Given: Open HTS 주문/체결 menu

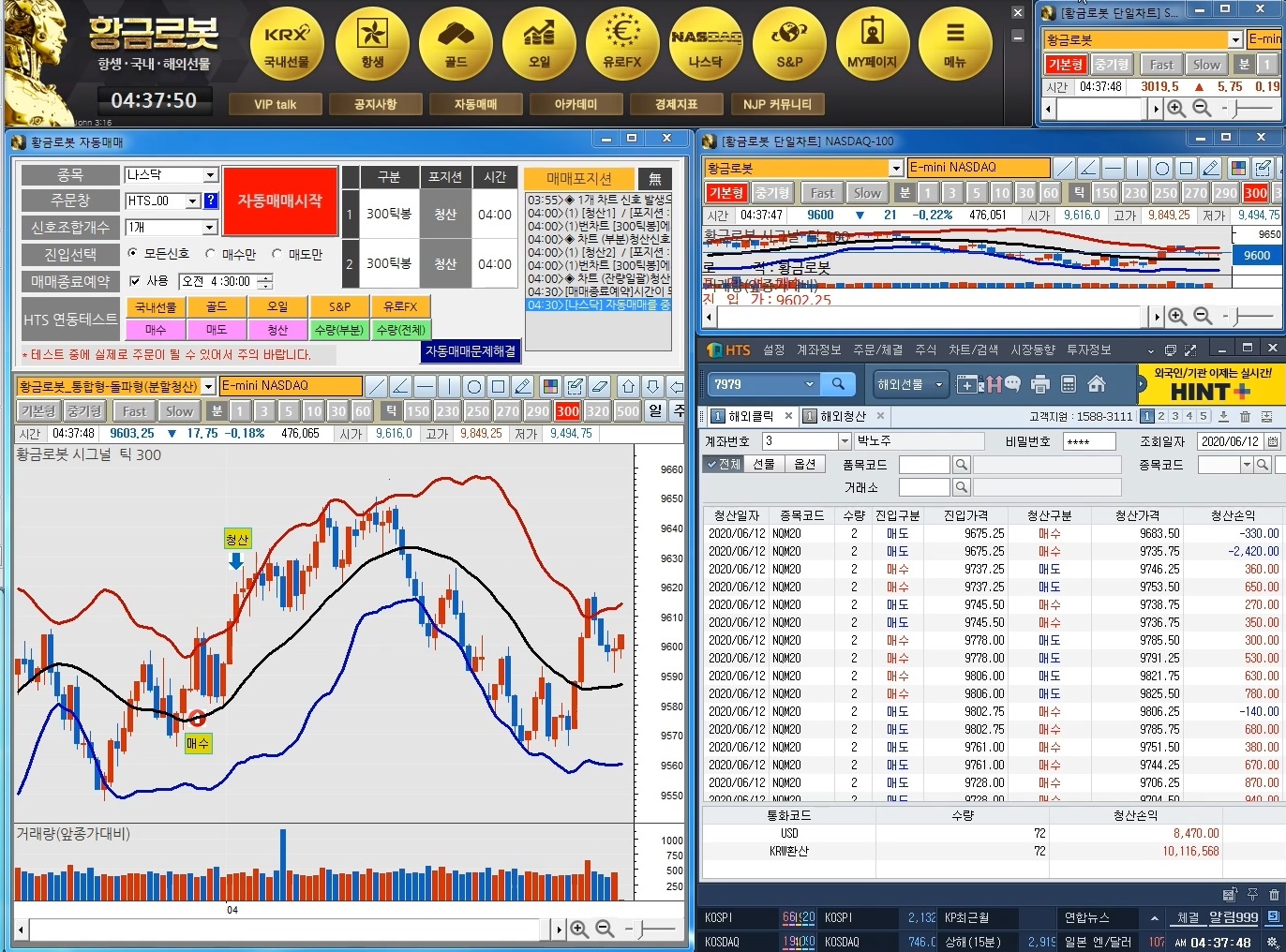Looking at the screenshot, I should point(878,350).
